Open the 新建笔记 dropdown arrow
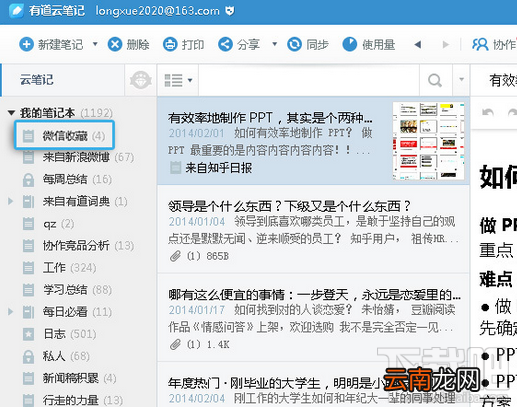 point(95,44)
